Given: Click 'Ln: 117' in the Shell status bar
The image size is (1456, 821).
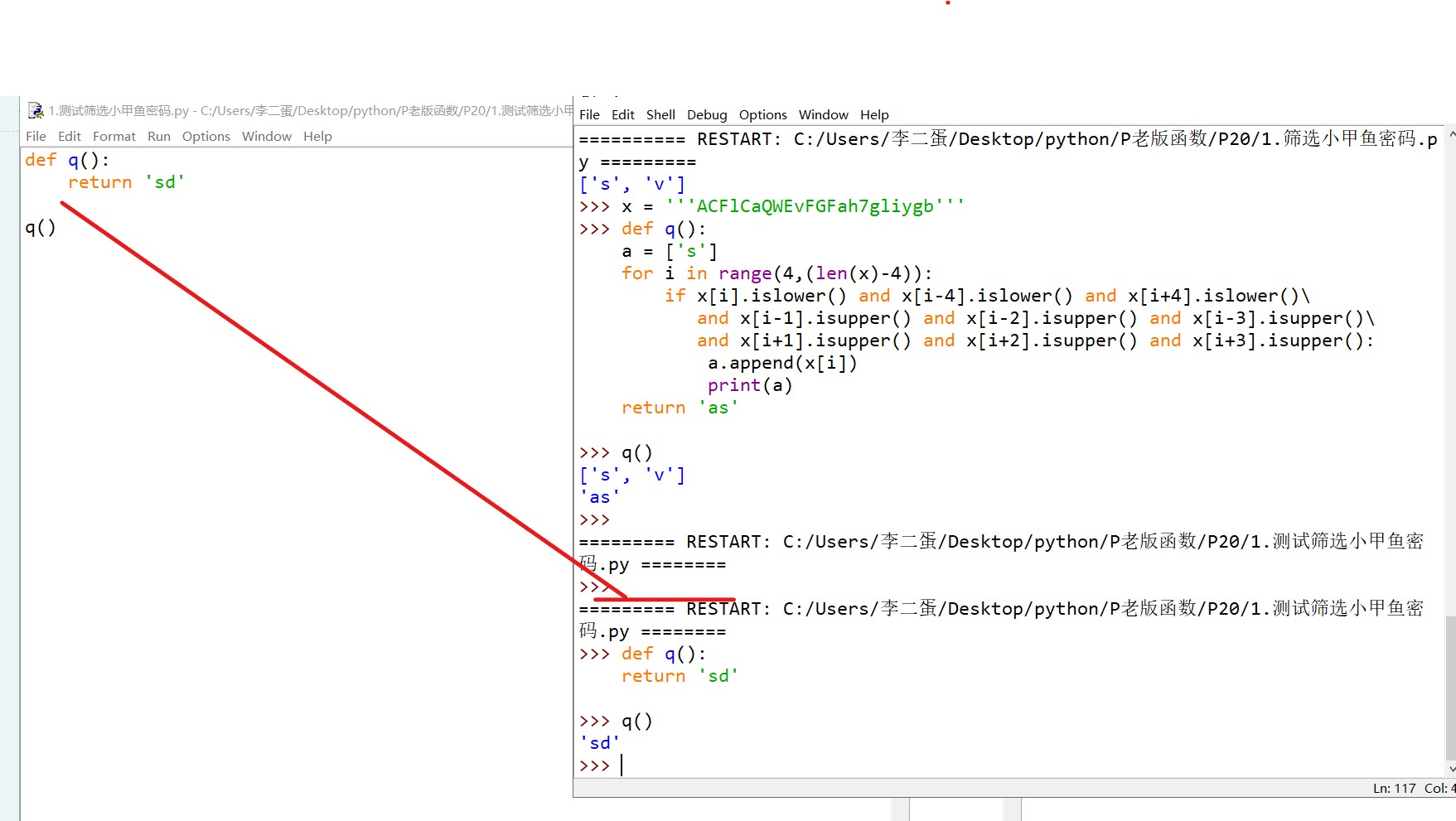Looking at the screenshot, I should (1395, 788).
